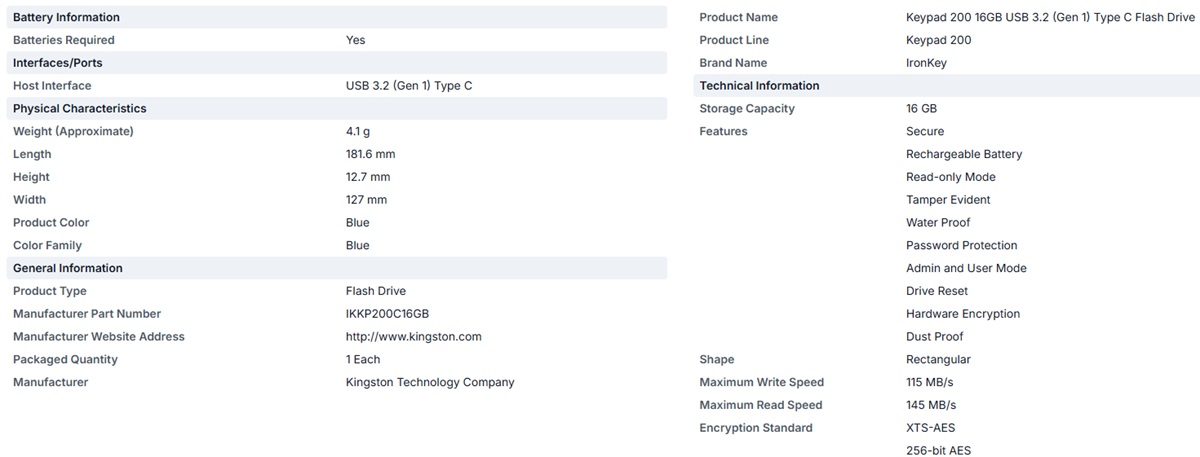Viewport: 1200px width, 457px height.
Task: Click the Flash Drive product type value
Action: [376, 291]
